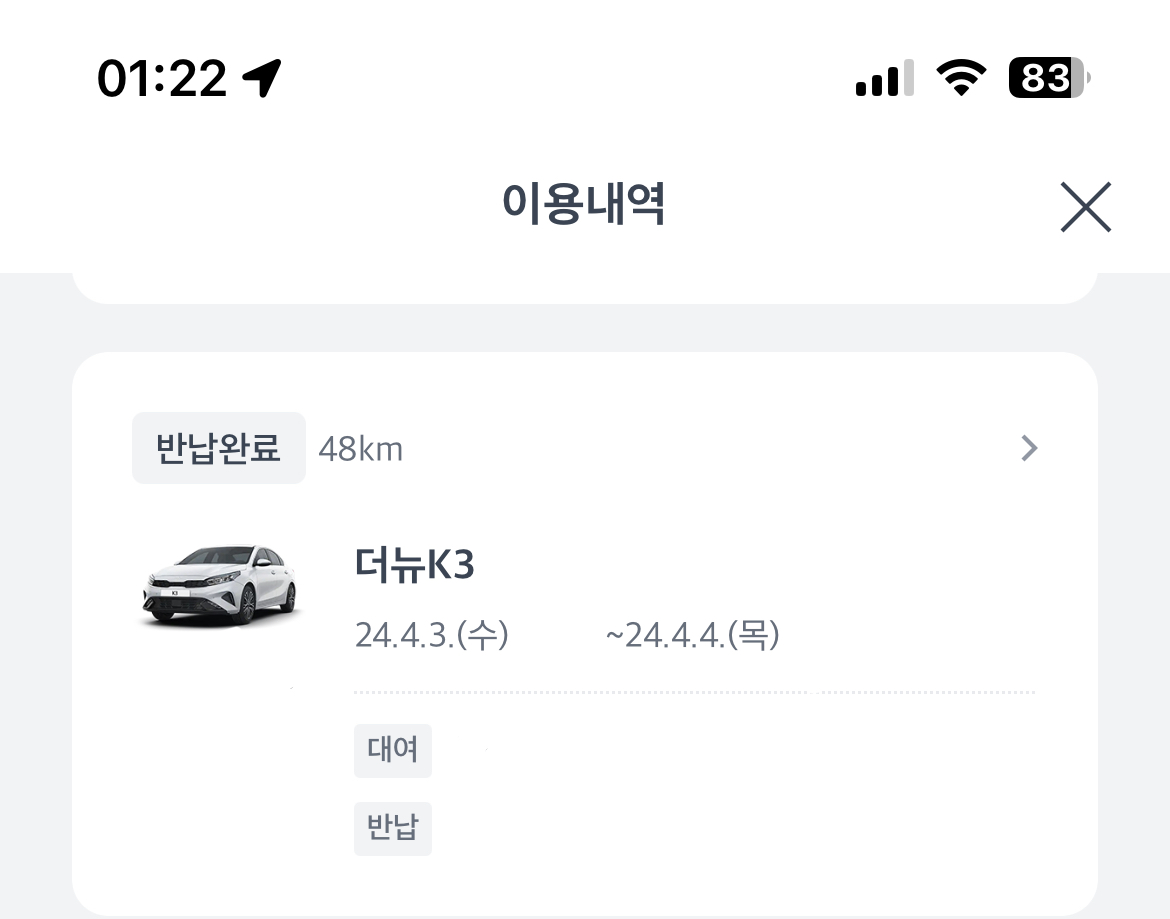Tap the 반납완료 status badge

coord(218,448)
